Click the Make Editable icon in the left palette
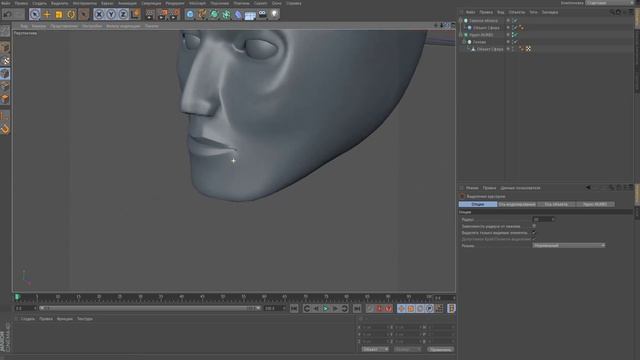Screen dimensions: 640x360 5,31
